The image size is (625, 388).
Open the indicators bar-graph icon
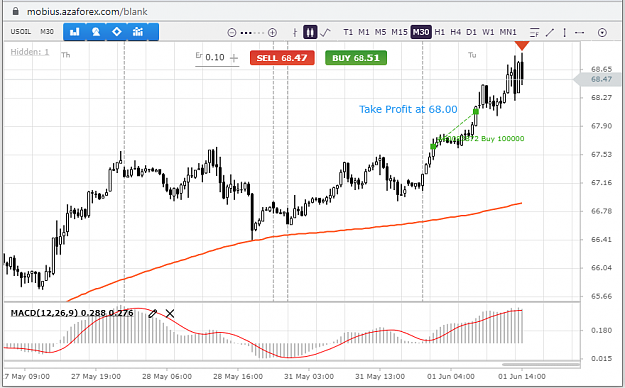point(138,32)
